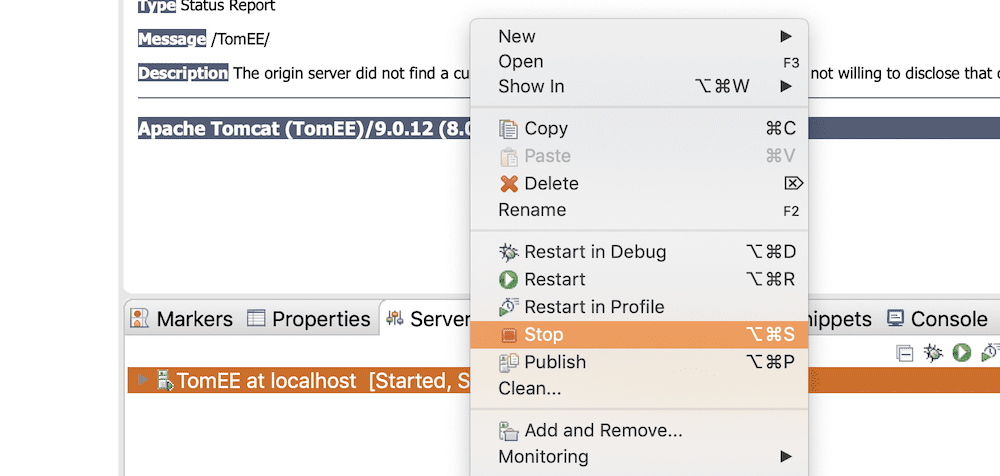Switch to the Markers tab
Image resolution: width=1000 pixels, height=476 pixels.
182,318
